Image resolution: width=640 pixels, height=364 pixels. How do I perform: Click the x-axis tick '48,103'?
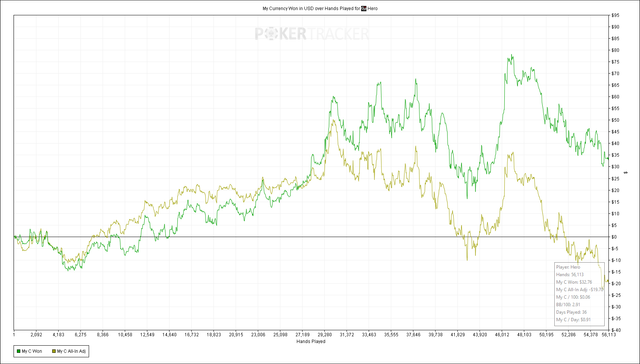[x=524, y=335]
